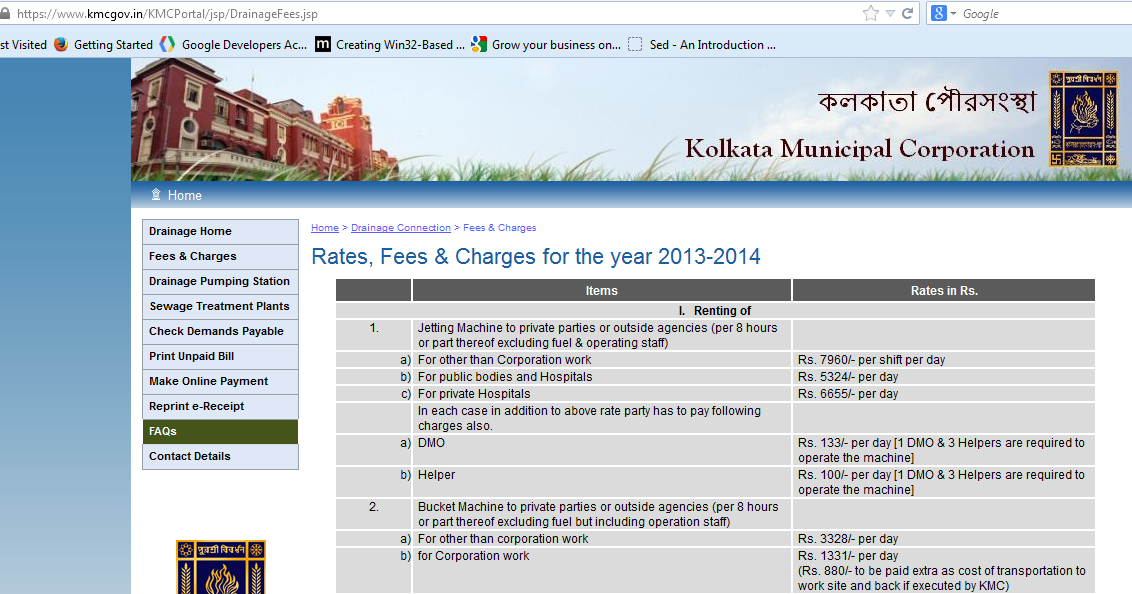The height and width of the screenshot is (594, 1132).
Task: Click the Rs. 7960/- per shift per day cell
Action: pos(944,359)
